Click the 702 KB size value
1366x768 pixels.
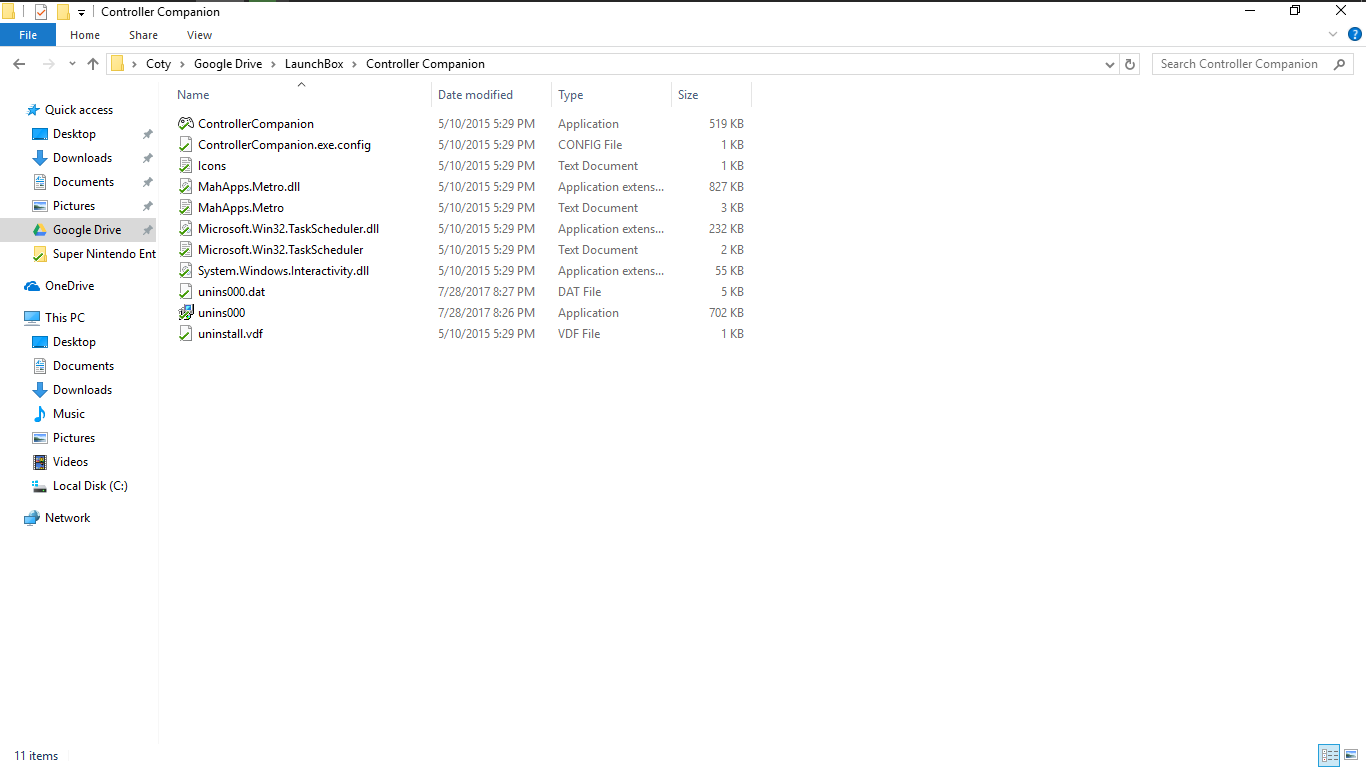coord(726,313)
